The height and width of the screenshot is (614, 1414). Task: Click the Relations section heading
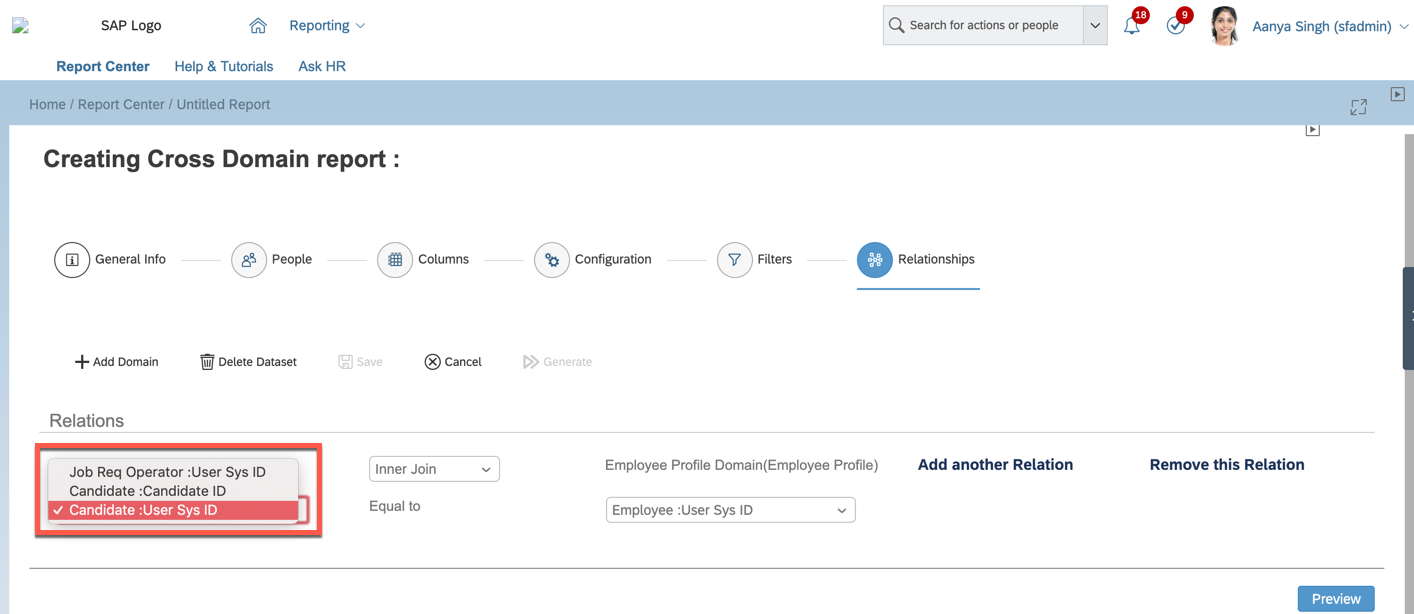87,421
